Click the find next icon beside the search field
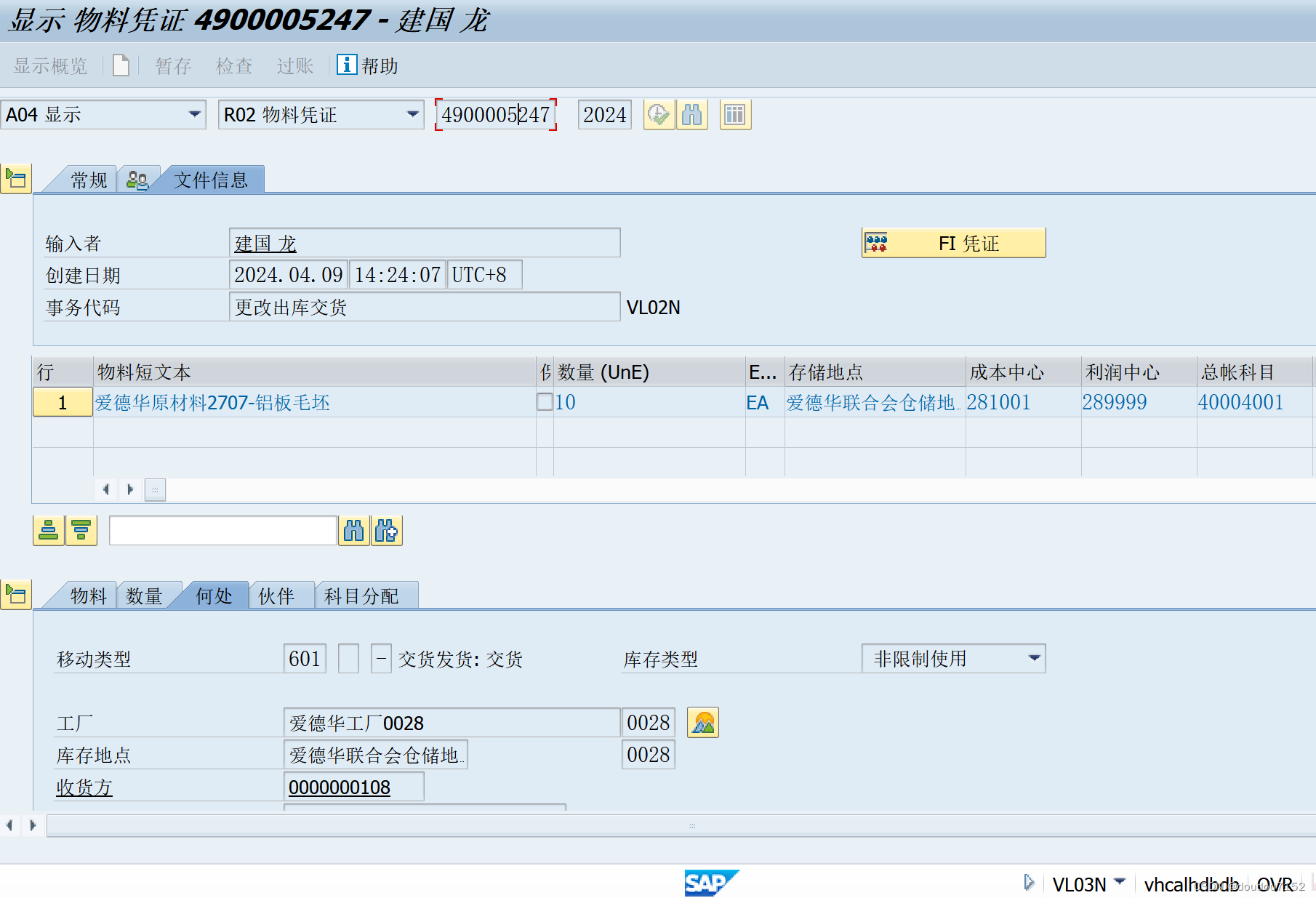This screenshot has height=898, width=1316. click(385, 531)
